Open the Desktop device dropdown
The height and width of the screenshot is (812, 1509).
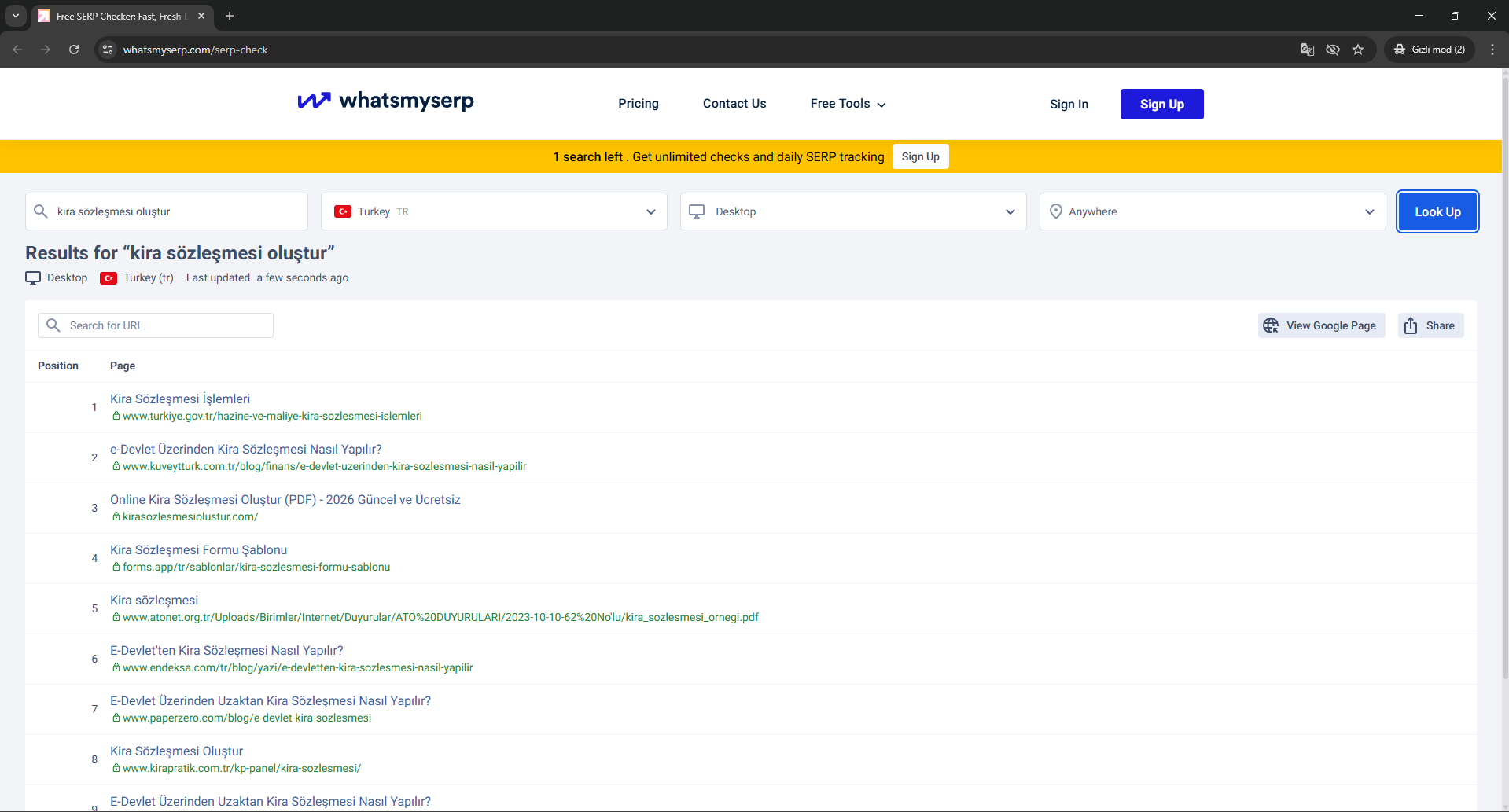click(853, 211)
